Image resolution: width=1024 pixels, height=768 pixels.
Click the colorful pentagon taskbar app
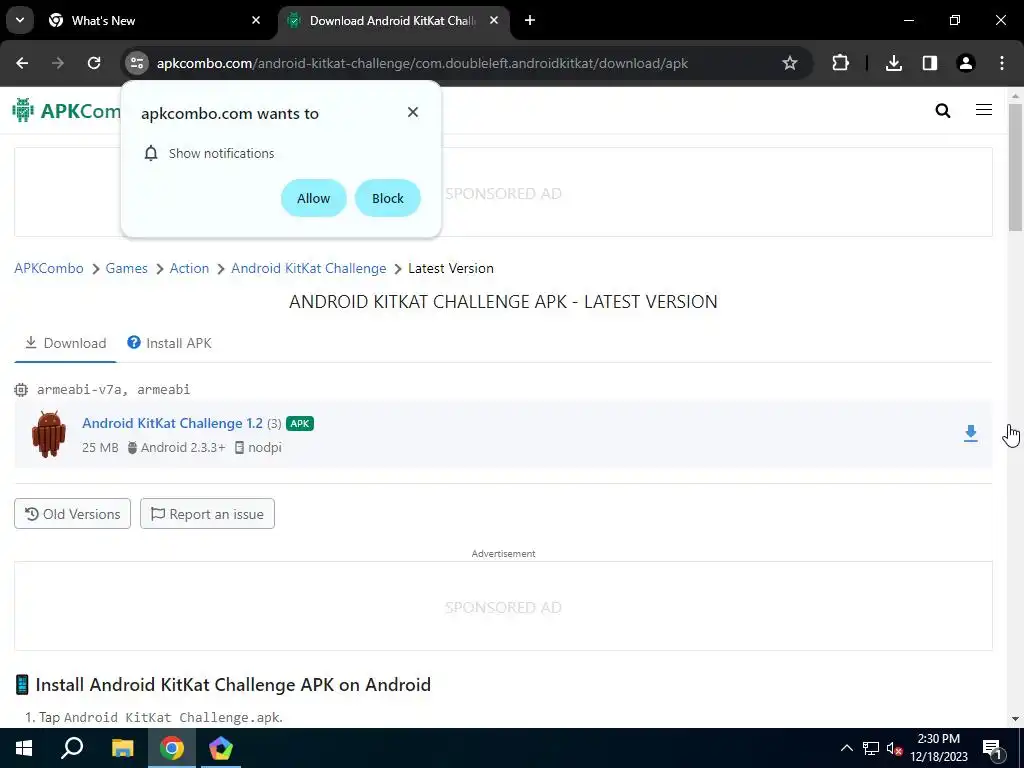point(221,748)
